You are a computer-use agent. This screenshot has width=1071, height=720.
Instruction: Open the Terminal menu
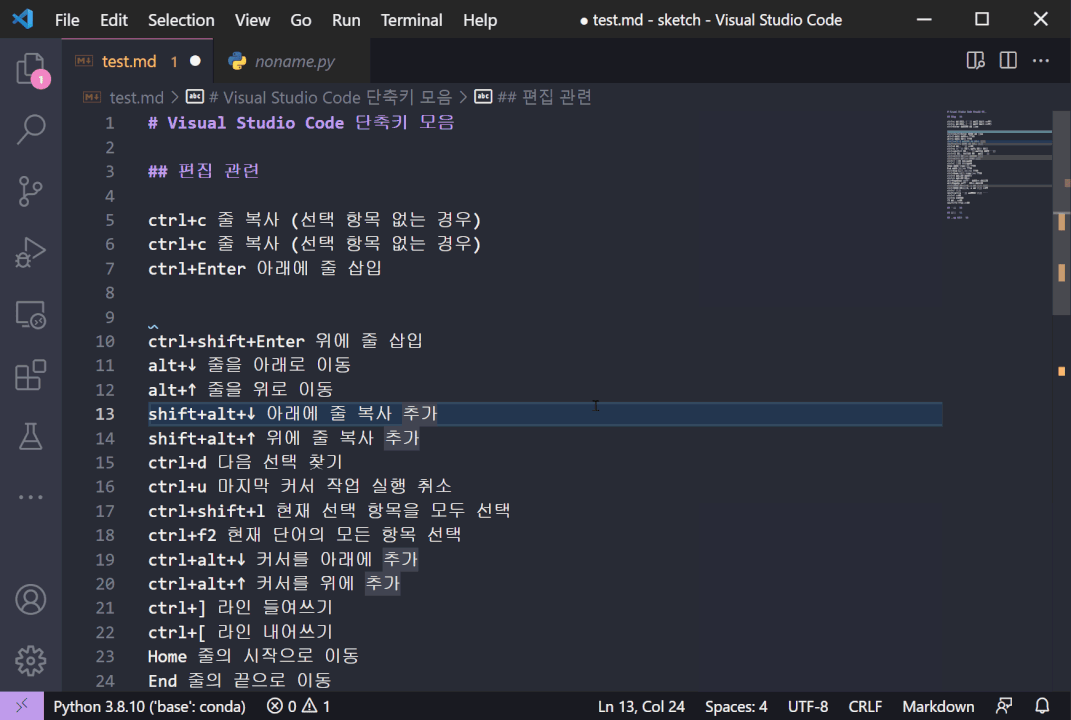(411, 20)
